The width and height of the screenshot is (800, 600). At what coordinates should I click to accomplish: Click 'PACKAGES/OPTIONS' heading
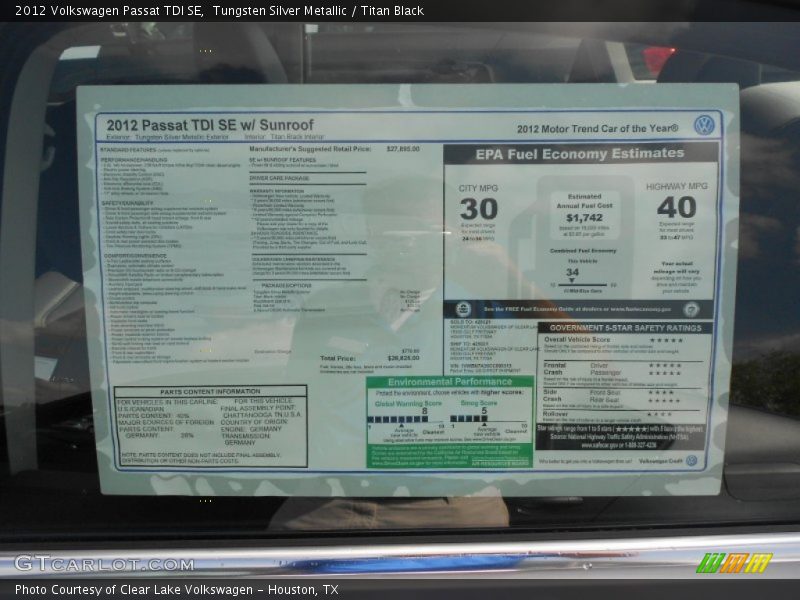pos(286,286)
